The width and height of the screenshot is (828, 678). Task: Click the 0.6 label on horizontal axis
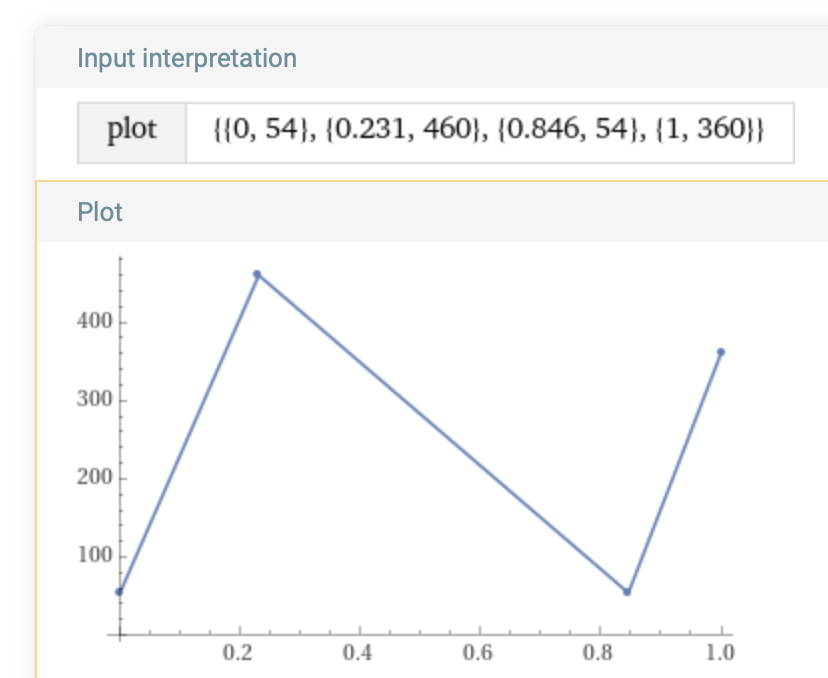[x=479, y=654]
